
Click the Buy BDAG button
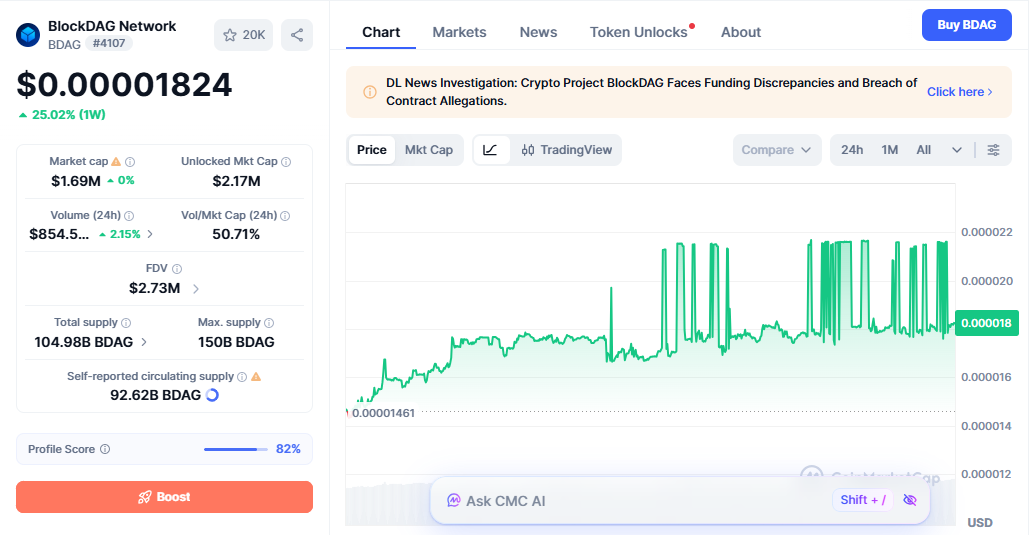[967, 25]
